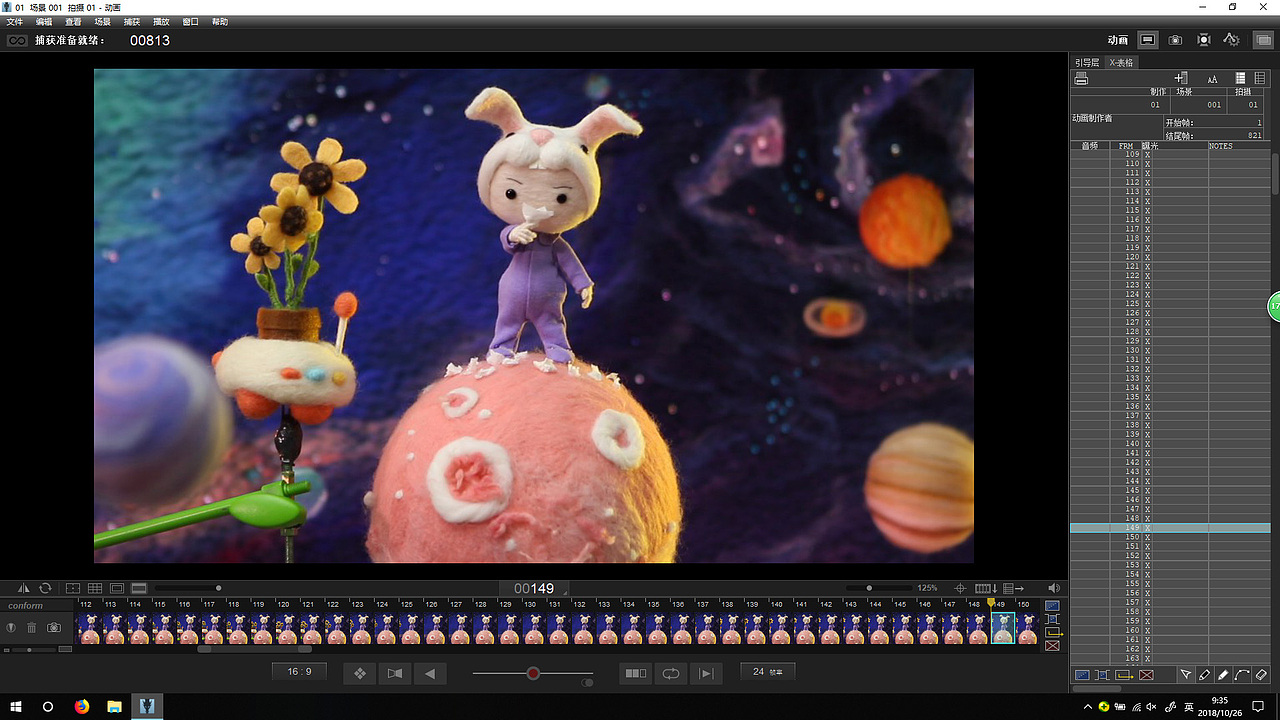Open the 16:9 aspect ratio dropdown
Viewport: 1280px width, 720px height.
[x=299, y=672]
